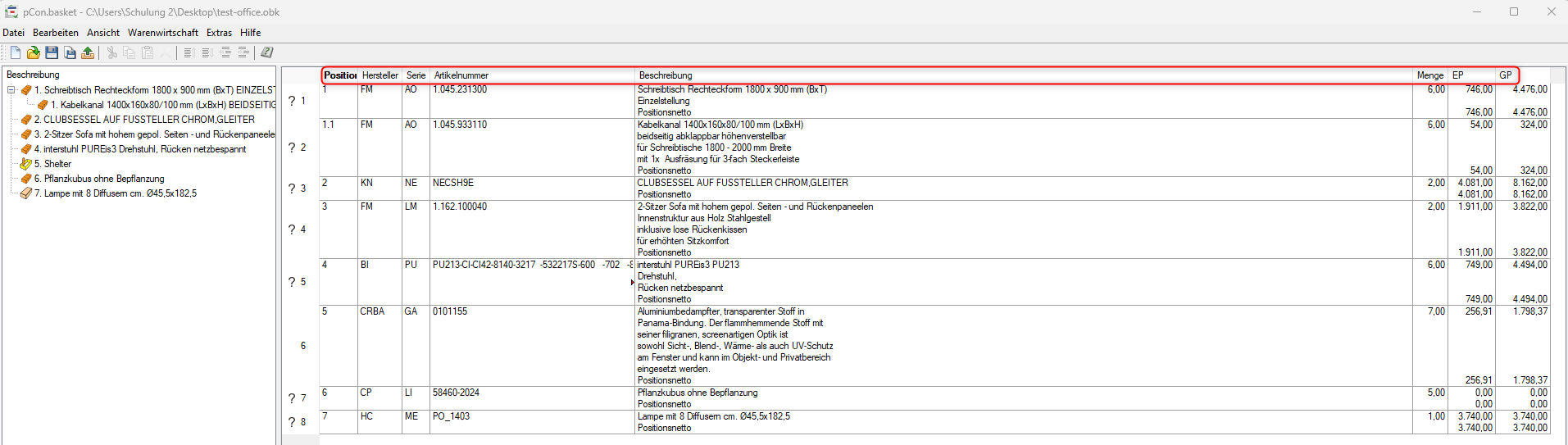The height and width of the screenshot is (445, 1568).
Task: Click the orange icon beside 5. Shelter
Action: [x=26, y=164]
